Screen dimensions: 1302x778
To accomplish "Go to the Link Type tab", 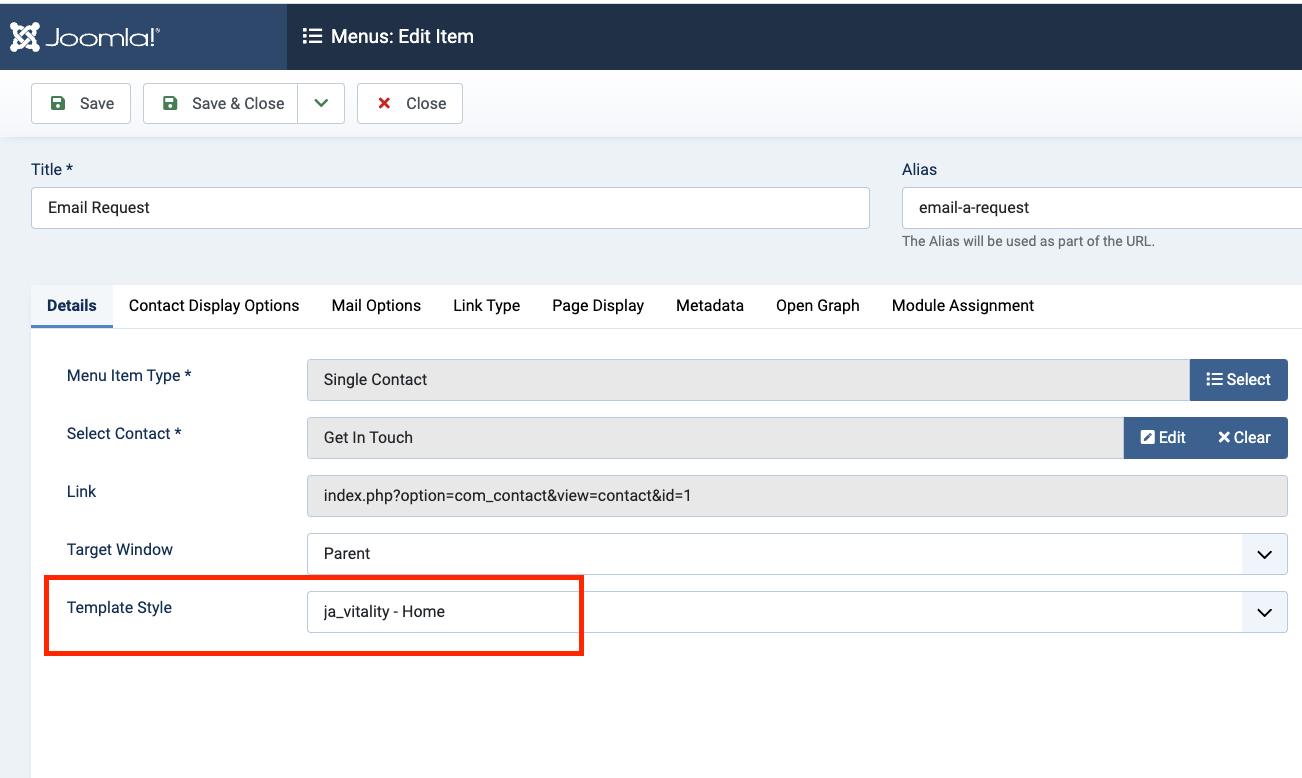I will click(x=486, y=306).
